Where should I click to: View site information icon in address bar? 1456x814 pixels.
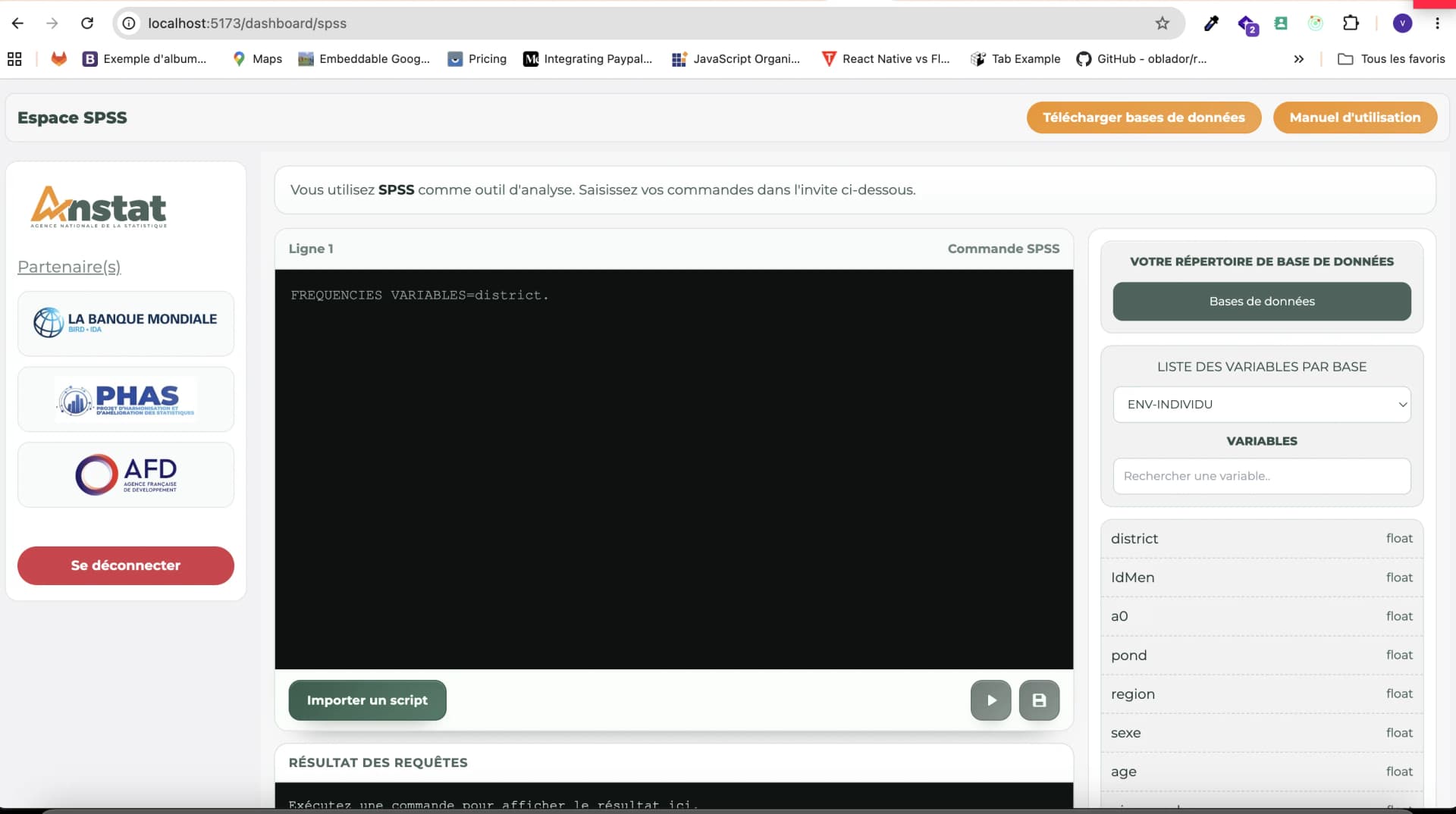point(130,23)
